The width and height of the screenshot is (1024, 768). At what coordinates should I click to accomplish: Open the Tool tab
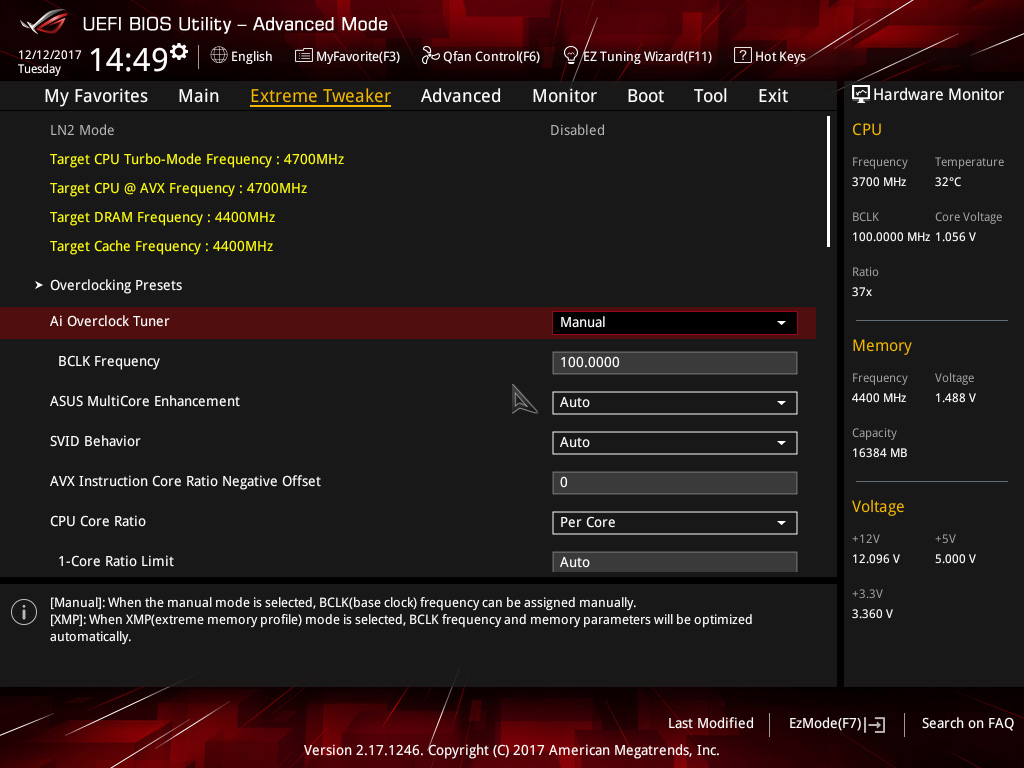[x=710, y=96]
